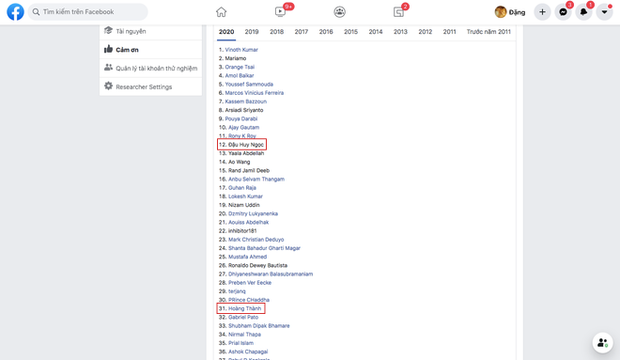The image size is (620, 360).
Task: Open Prial Islam link
Action: coord(241,343)
